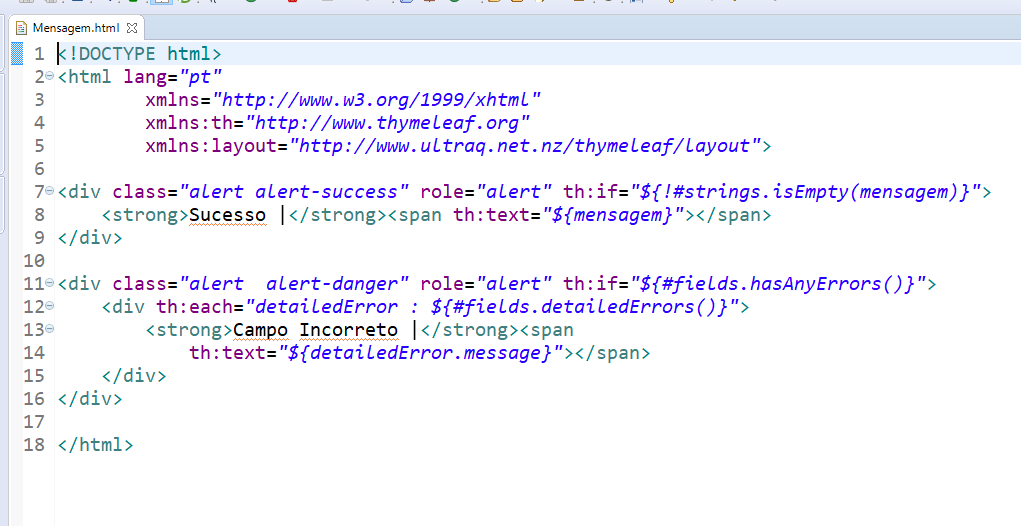Screen dimensions: 1021x526
Task: Click the role="alert" attribute on line 11
Action: (x=486, y=284)
